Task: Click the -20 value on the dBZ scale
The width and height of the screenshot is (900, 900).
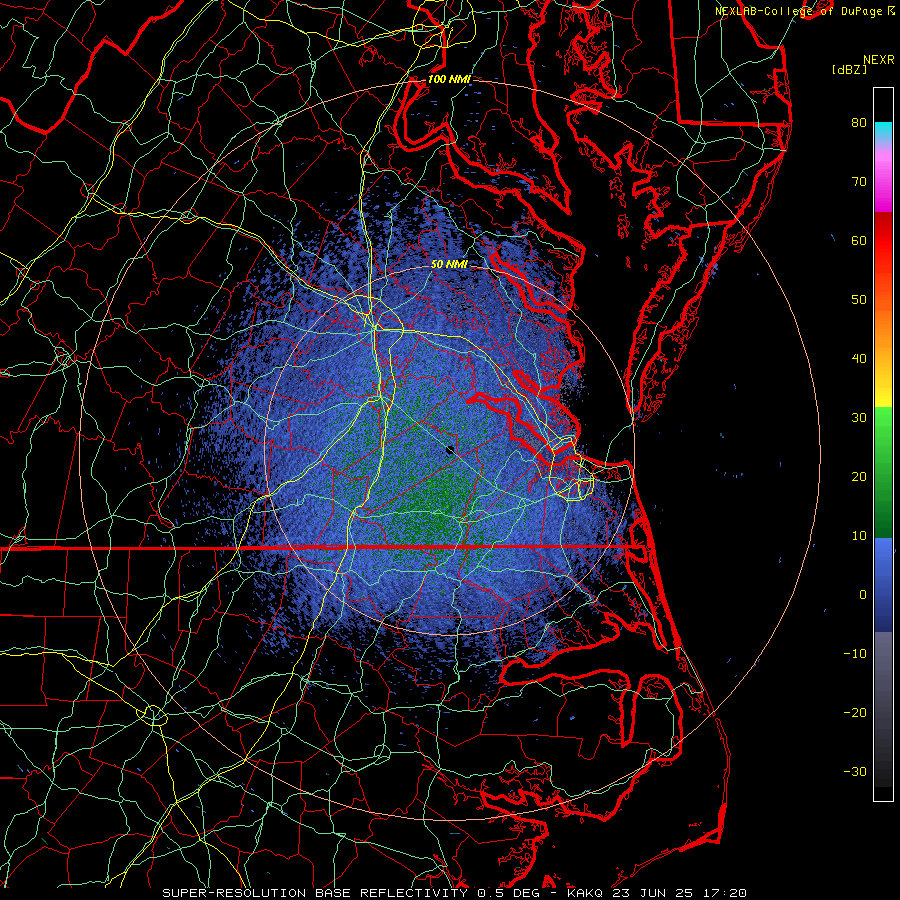Action: point(855,713)
